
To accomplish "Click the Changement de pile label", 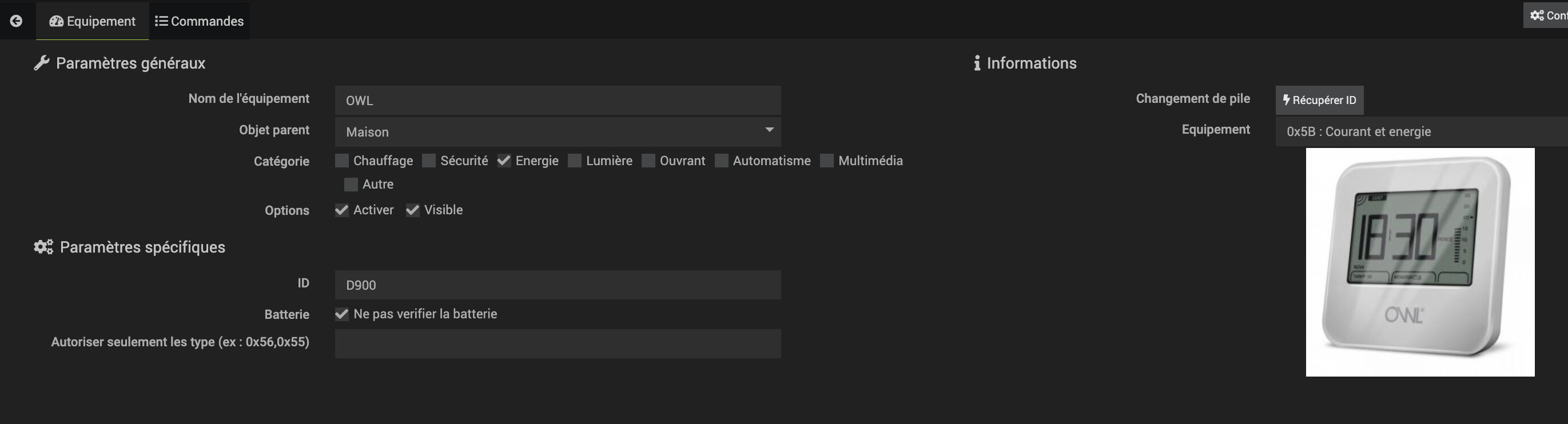I will point(1192,98).
